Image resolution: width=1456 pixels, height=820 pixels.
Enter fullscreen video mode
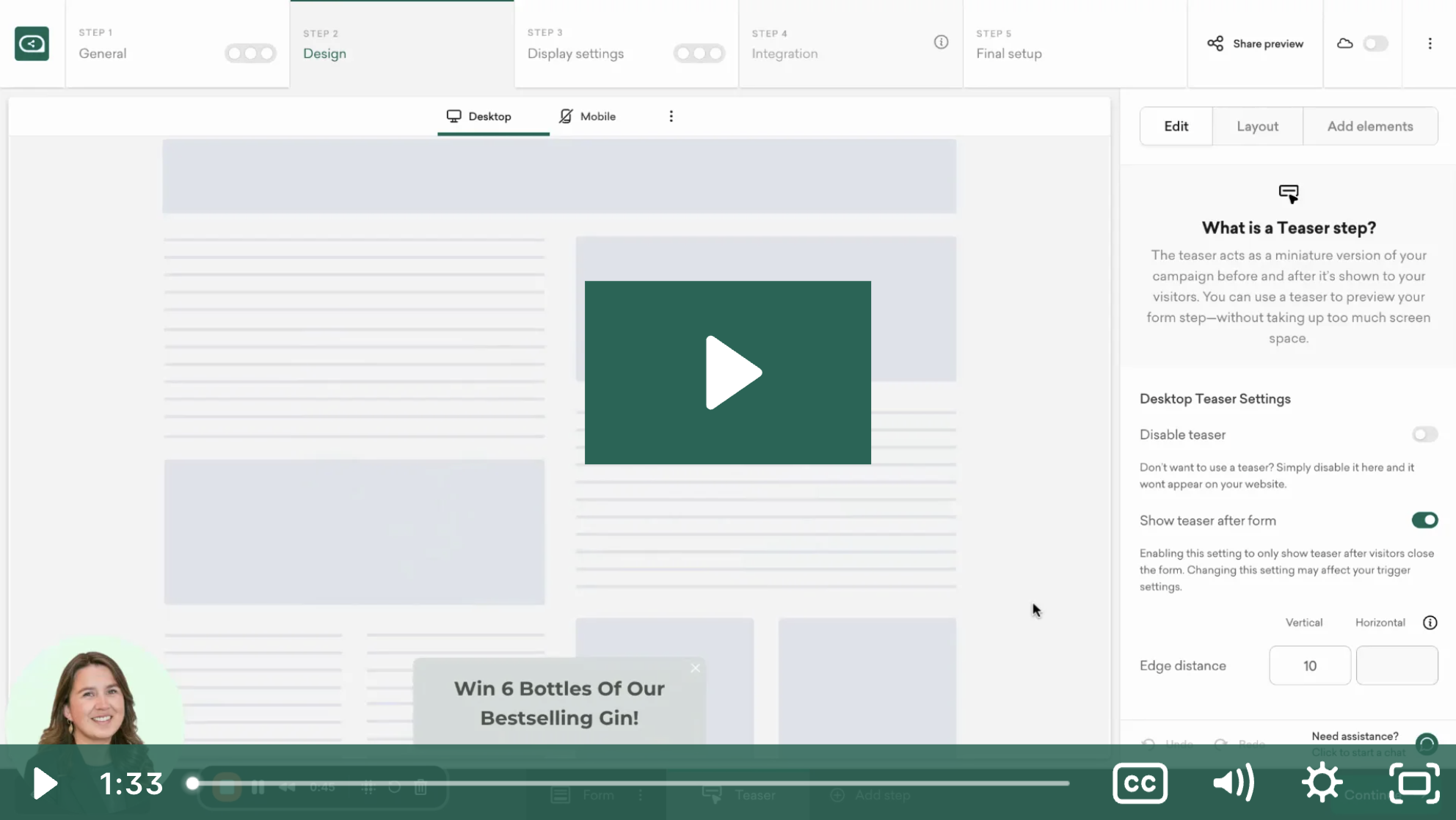coord(1414,783)
